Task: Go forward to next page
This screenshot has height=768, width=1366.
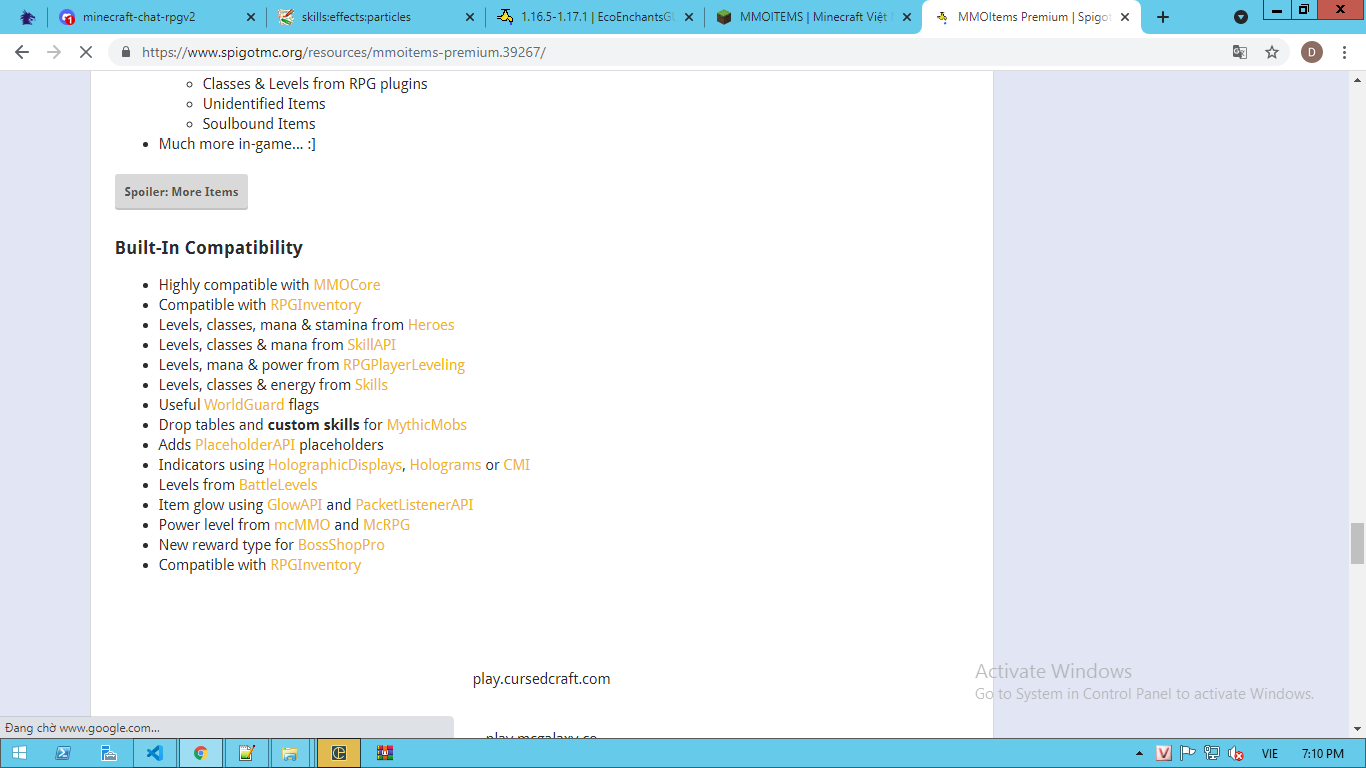Action: (54, 52)
